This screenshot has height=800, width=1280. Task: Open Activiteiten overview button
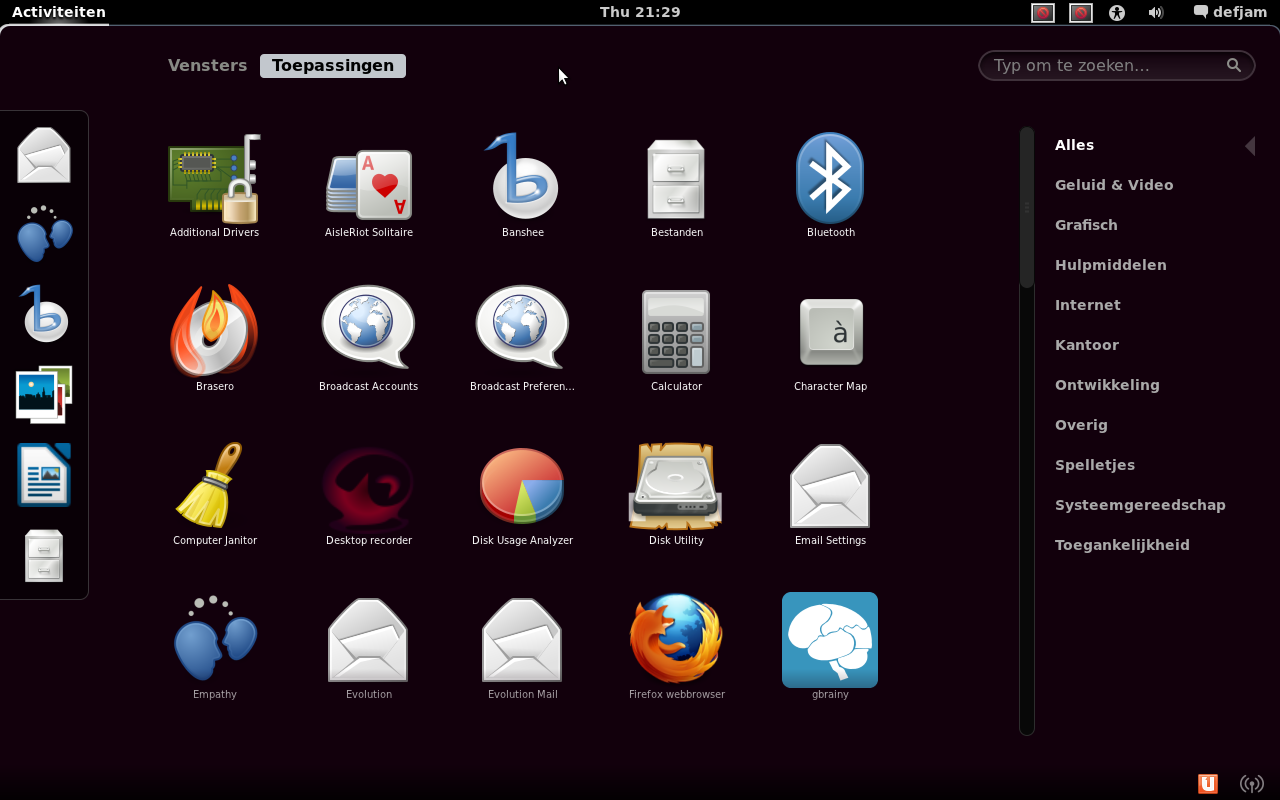point(58,12)
